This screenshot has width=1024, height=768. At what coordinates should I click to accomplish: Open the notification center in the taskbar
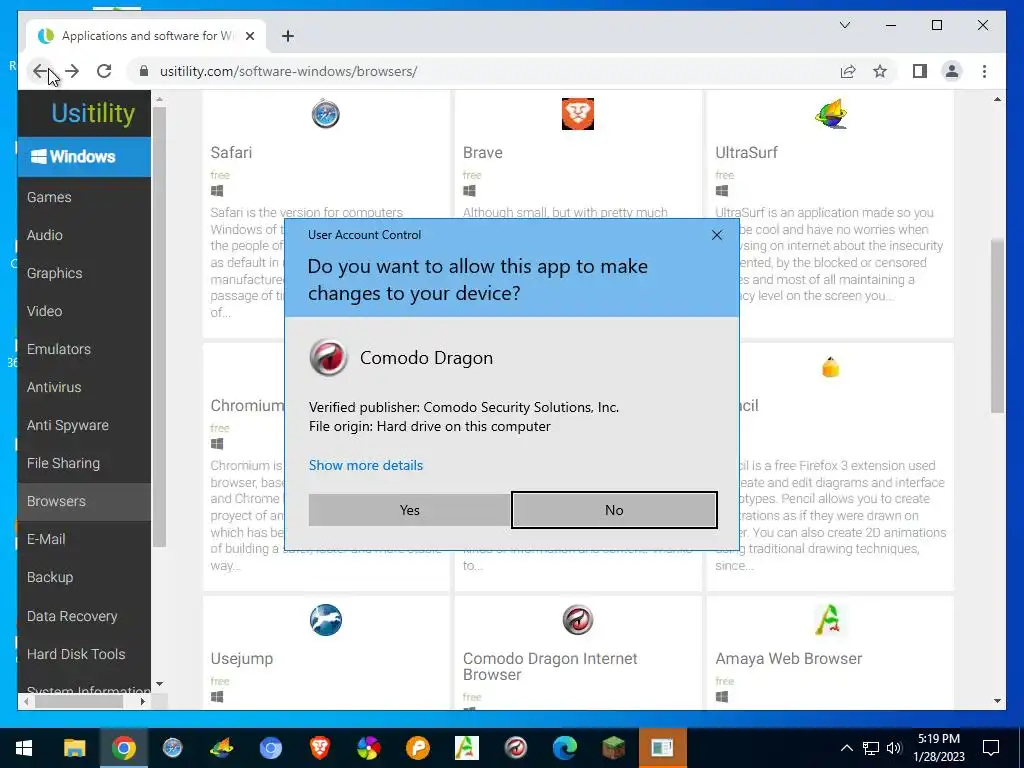pos(991,748)
